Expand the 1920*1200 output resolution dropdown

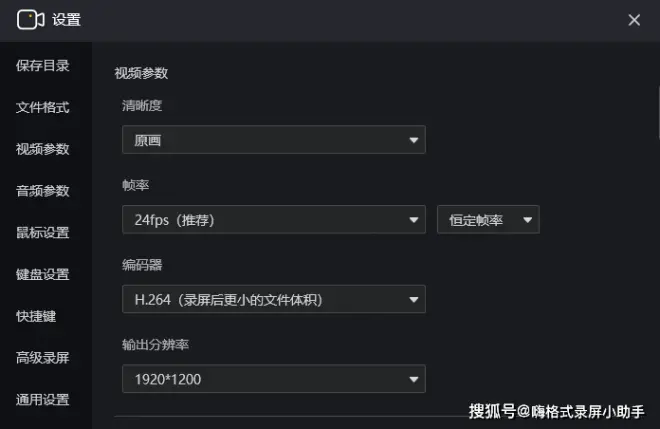(274, 379)
